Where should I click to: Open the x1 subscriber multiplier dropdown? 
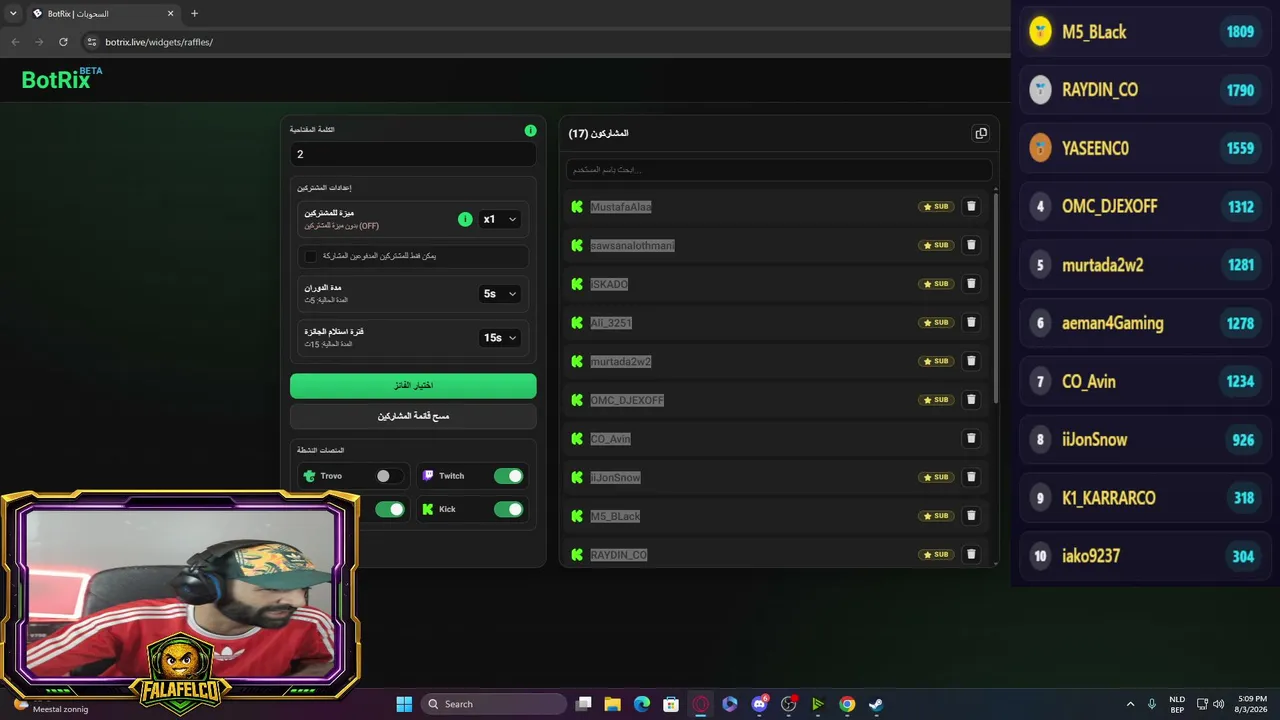point(499,219)
